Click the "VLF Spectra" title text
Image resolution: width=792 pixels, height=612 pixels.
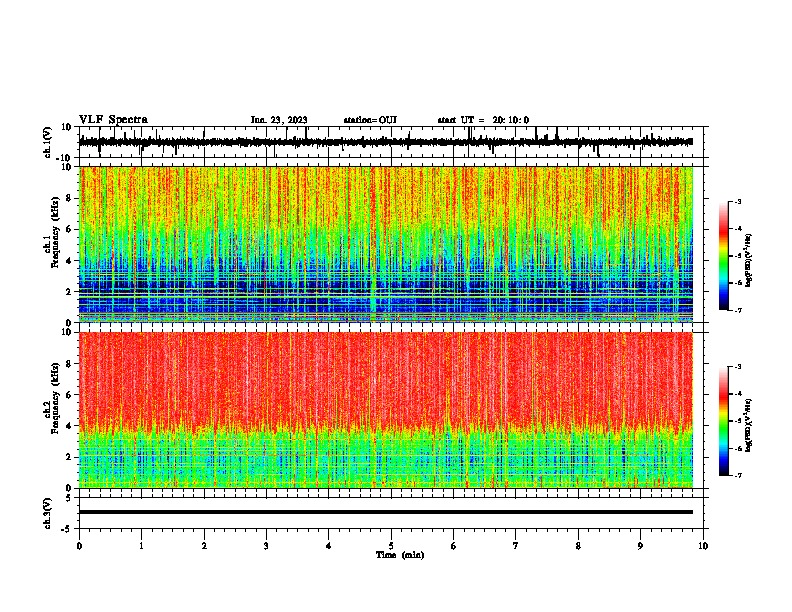pyautogui.click(x=113, y=120)
